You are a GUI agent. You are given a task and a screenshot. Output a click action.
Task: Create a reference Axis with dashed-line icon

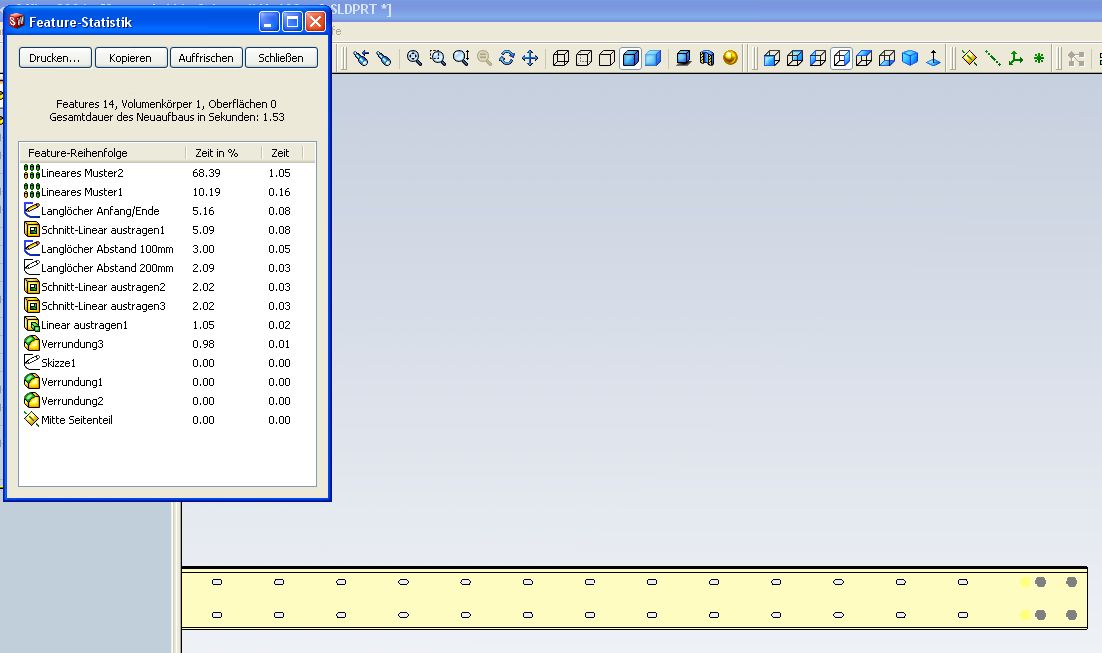click(x=992, y=58)
